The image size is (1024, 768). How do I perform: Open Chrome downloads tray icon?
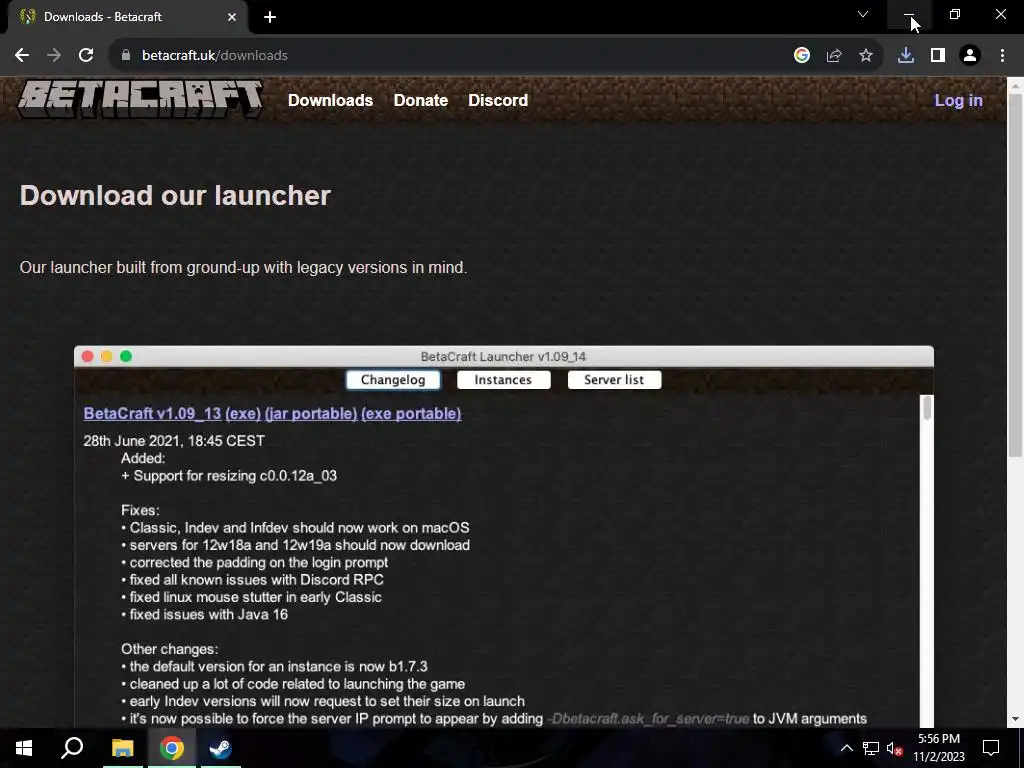pos(906,56)
